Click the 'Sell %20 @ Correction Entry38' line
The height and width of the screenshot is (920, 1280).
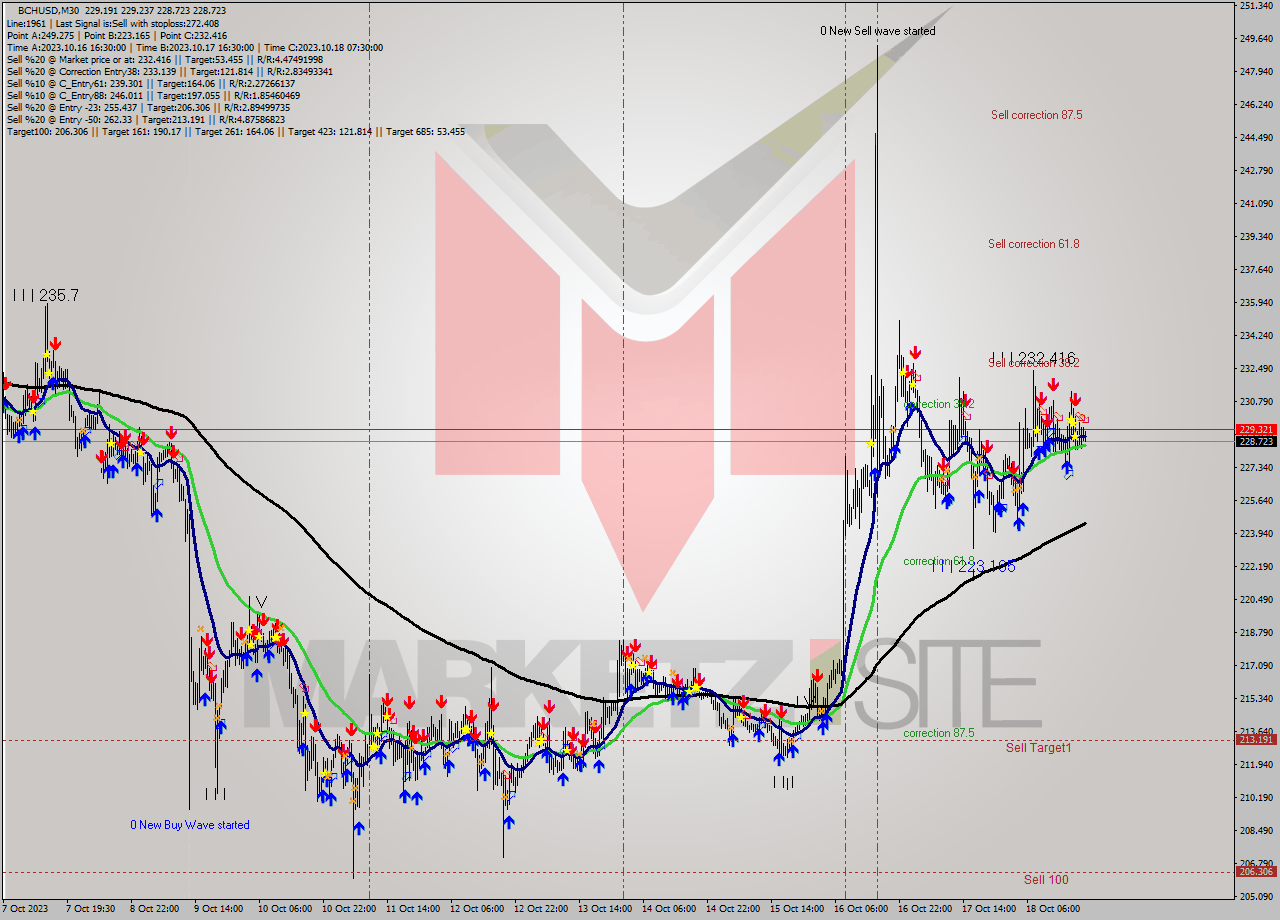pyautogui.click(x=169, y=71)
